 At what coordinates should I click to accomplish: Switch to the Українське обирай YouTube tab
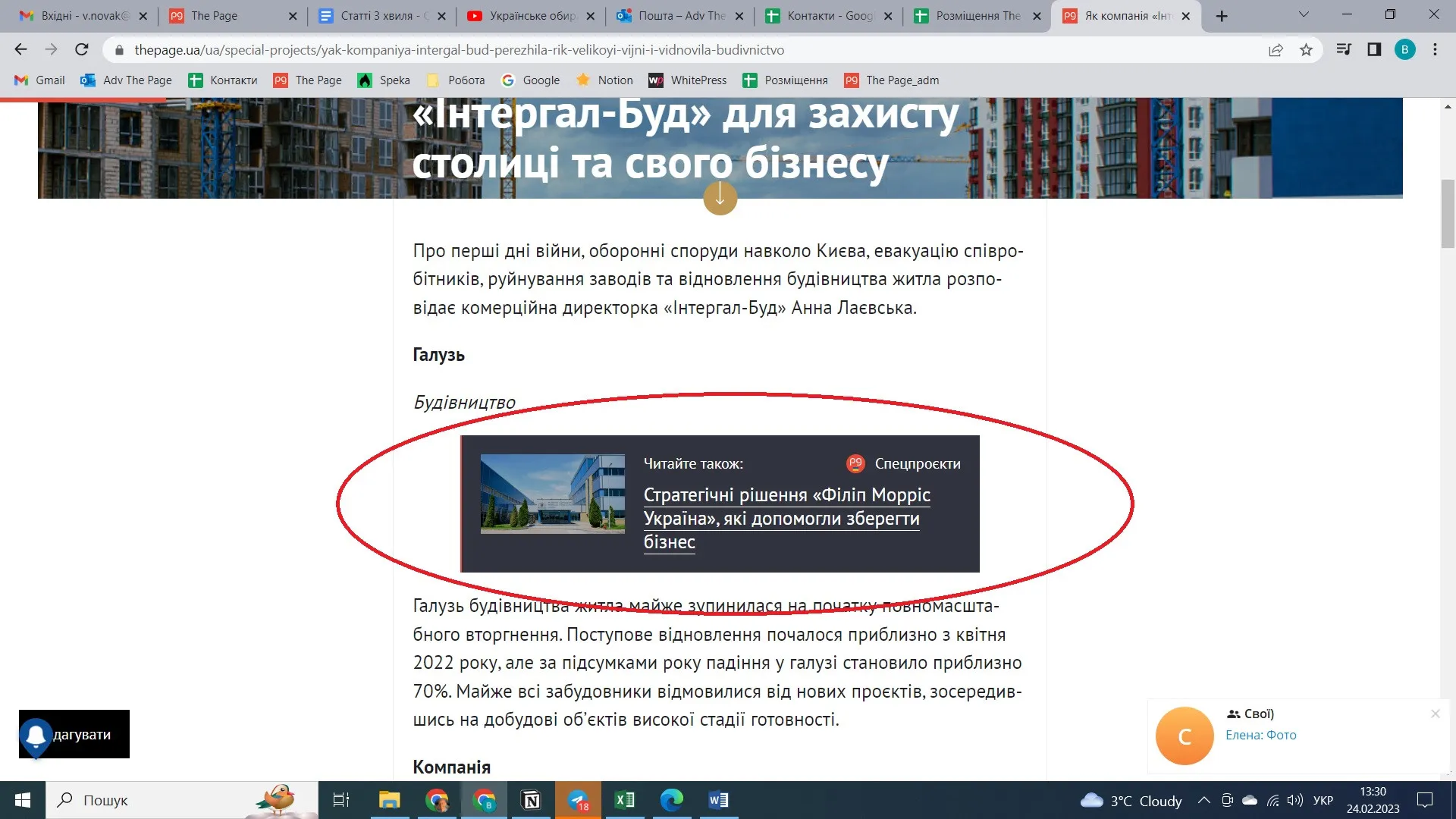pos(531,15)
